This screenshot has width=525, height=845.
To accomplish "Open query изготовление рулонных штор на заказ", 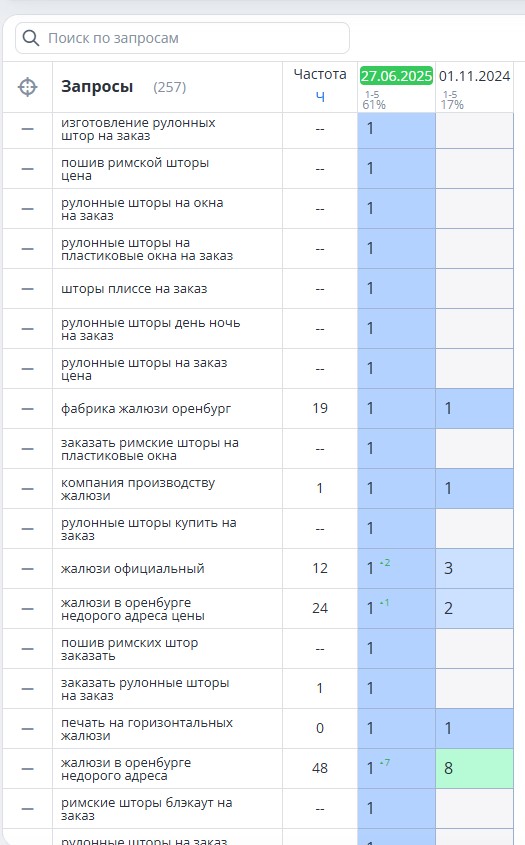I will click(138, 129).
